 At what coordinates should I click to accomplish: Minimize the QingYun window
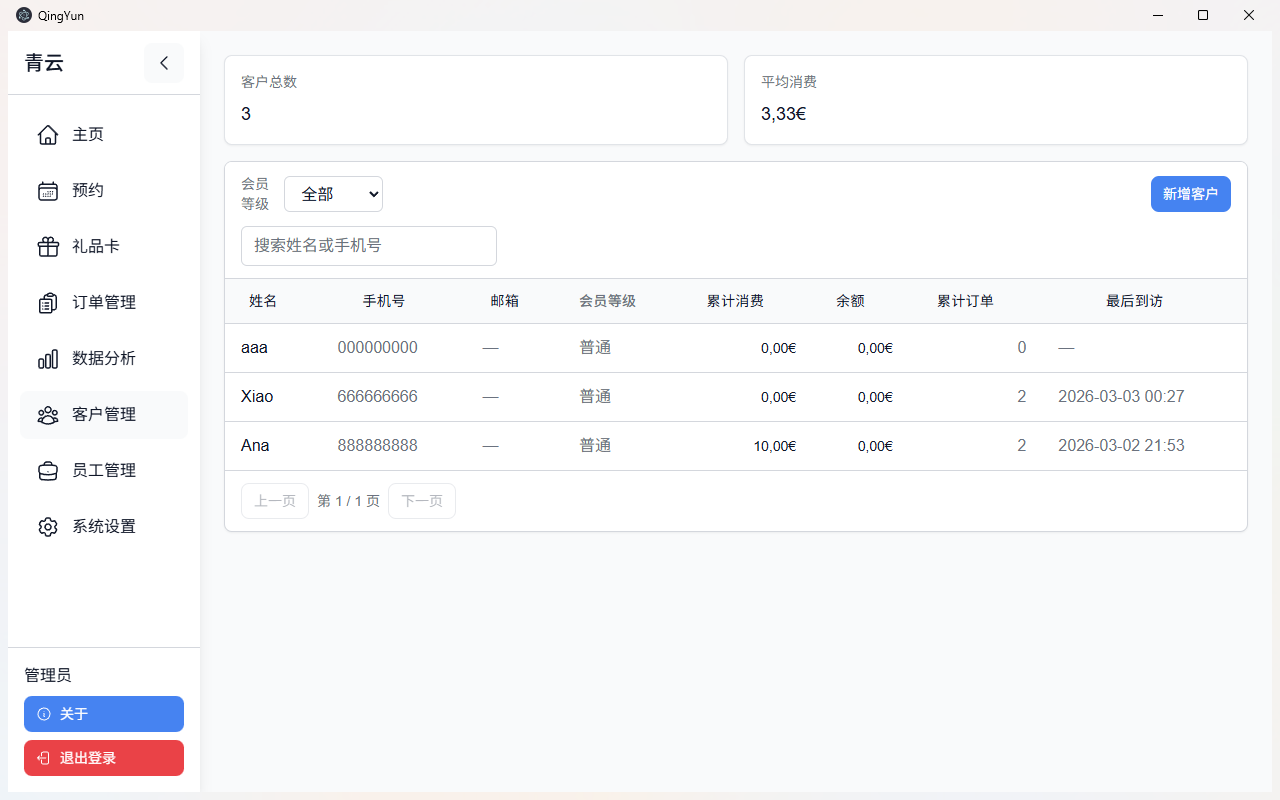(1157, 15)
